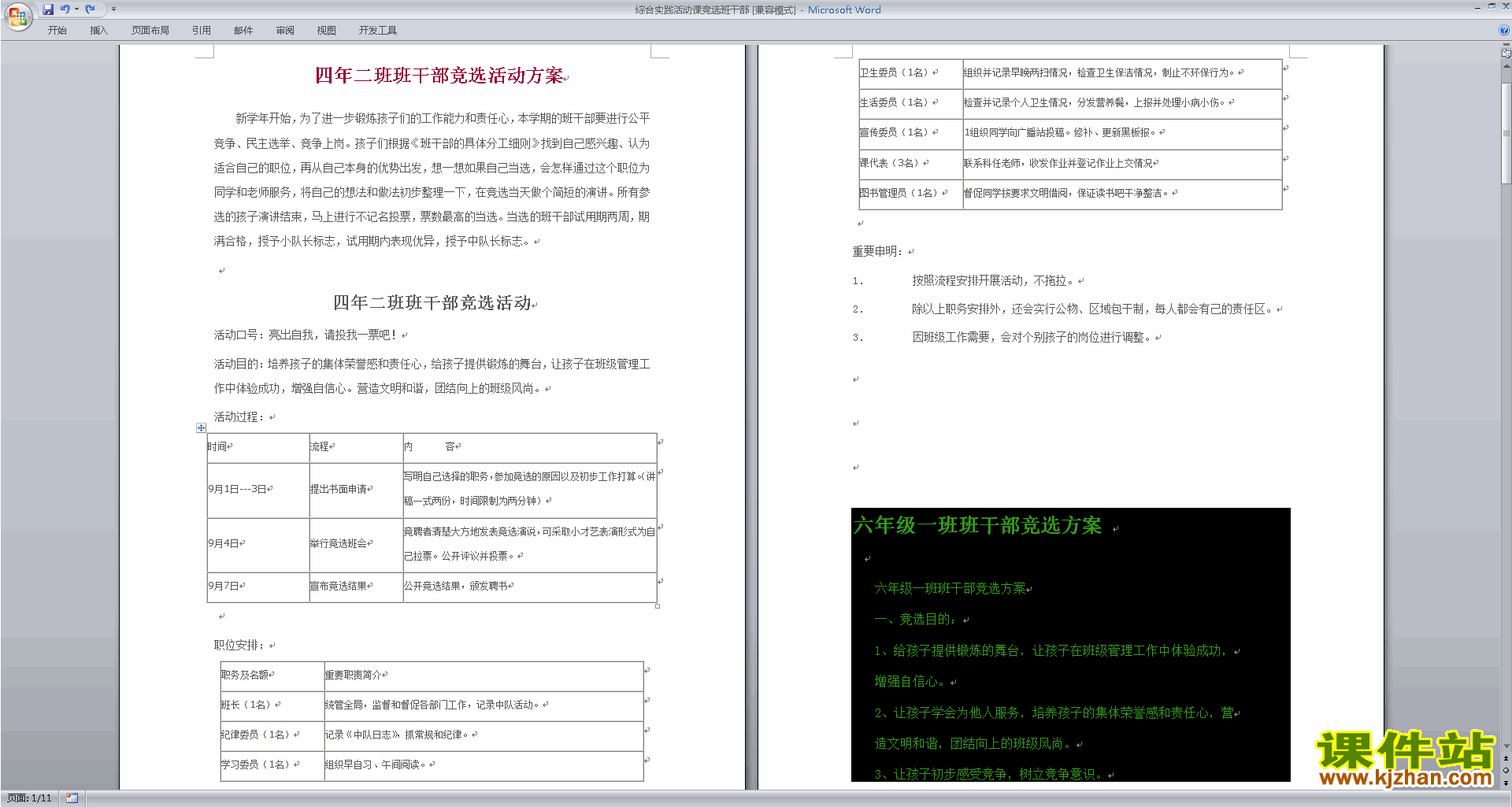
Task: Open the Office button menu
Action: click(17, 17)
